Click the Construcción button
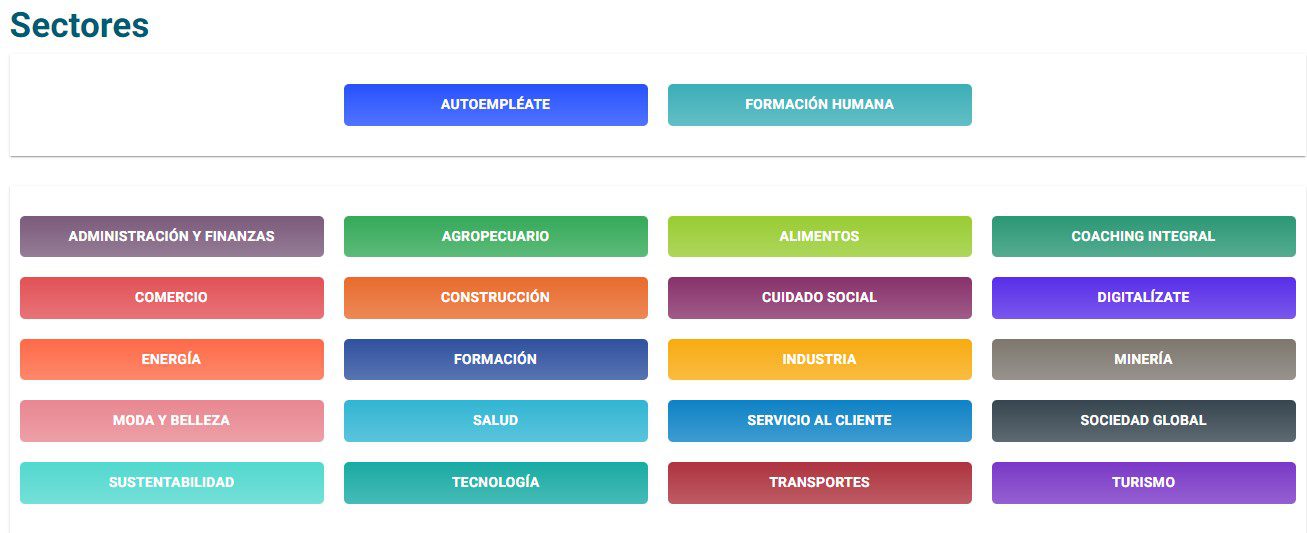 (495, 298)
